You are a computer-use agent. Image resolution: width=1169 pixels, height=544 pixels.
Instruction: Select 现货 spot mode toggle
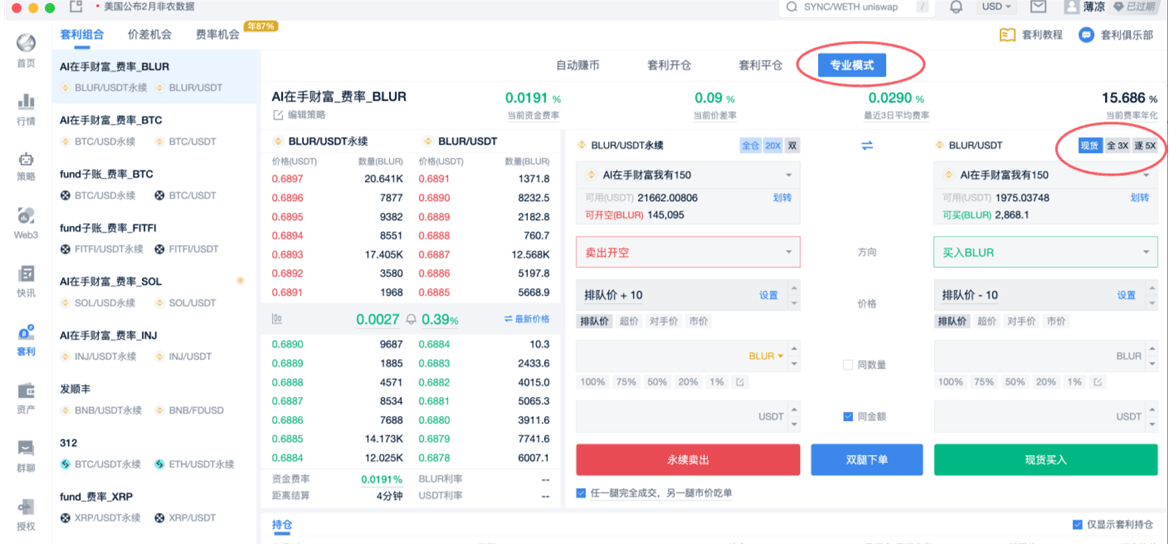1090,145
